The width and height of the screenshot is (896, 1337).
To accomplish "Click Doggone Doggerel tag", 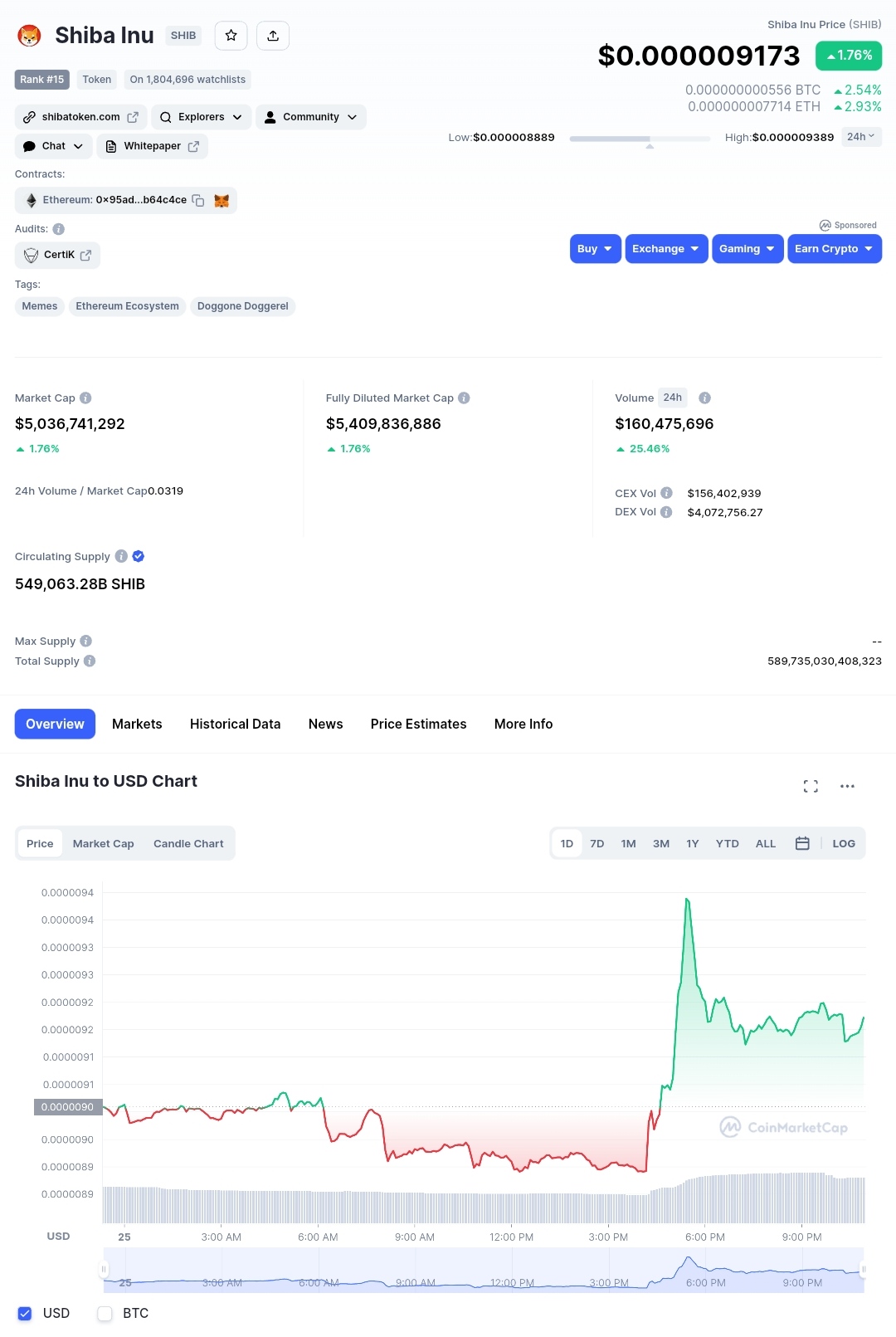I will 243,306.
